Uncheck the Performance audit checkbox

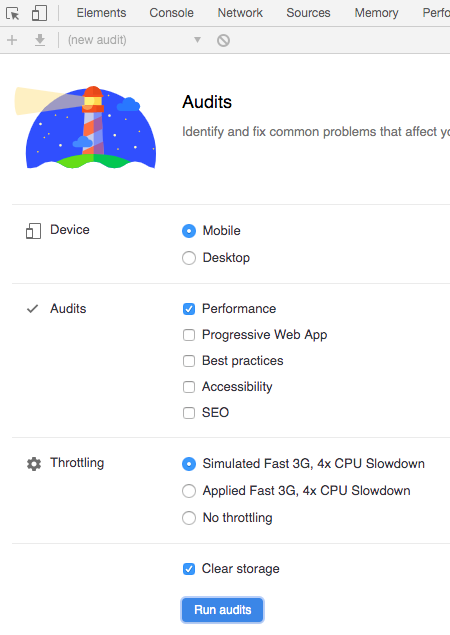[189, 309]
